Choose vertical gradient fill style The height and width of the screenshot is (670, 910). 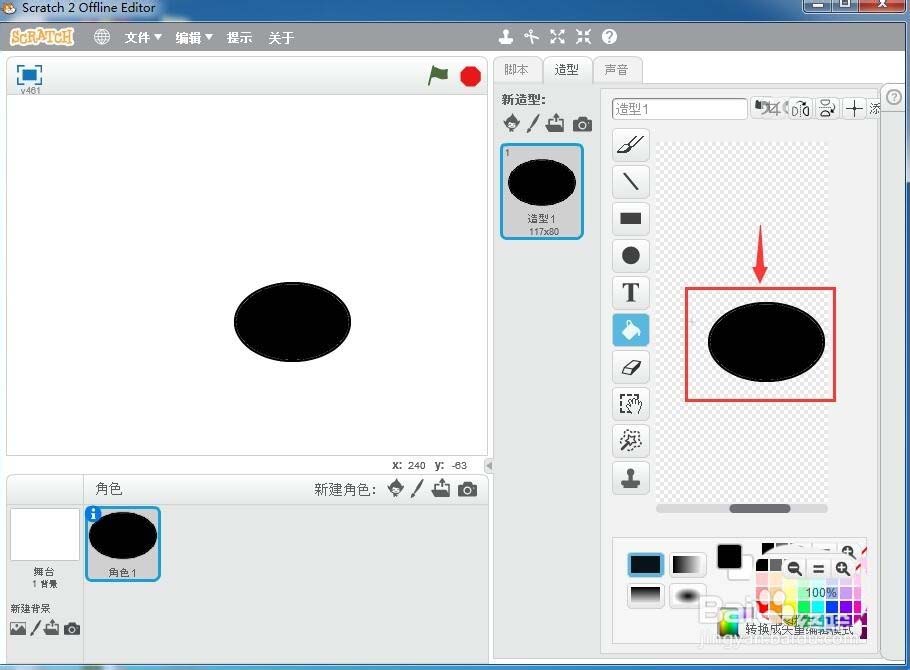(x=645, y=596)
